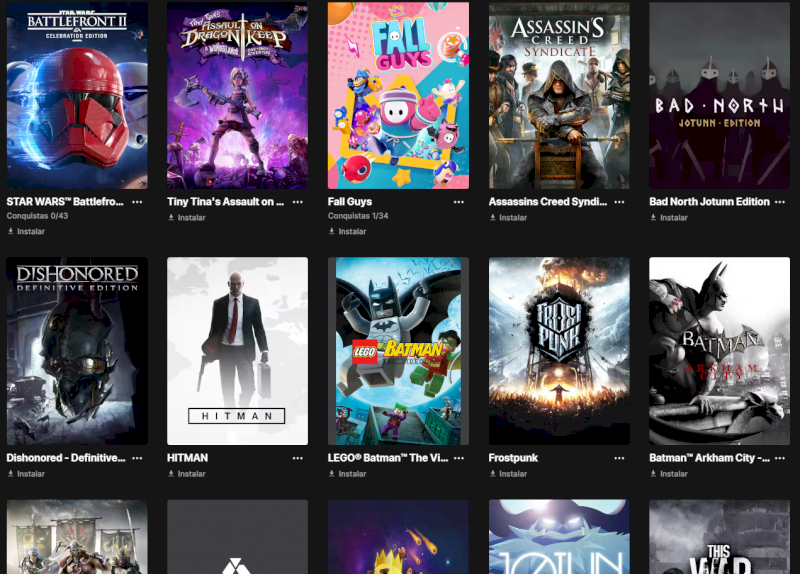Click the 'Batman™ Arkham City -...' title
Image resolution: width=800 pixels, height=574 pixels.
pos(710,458)
